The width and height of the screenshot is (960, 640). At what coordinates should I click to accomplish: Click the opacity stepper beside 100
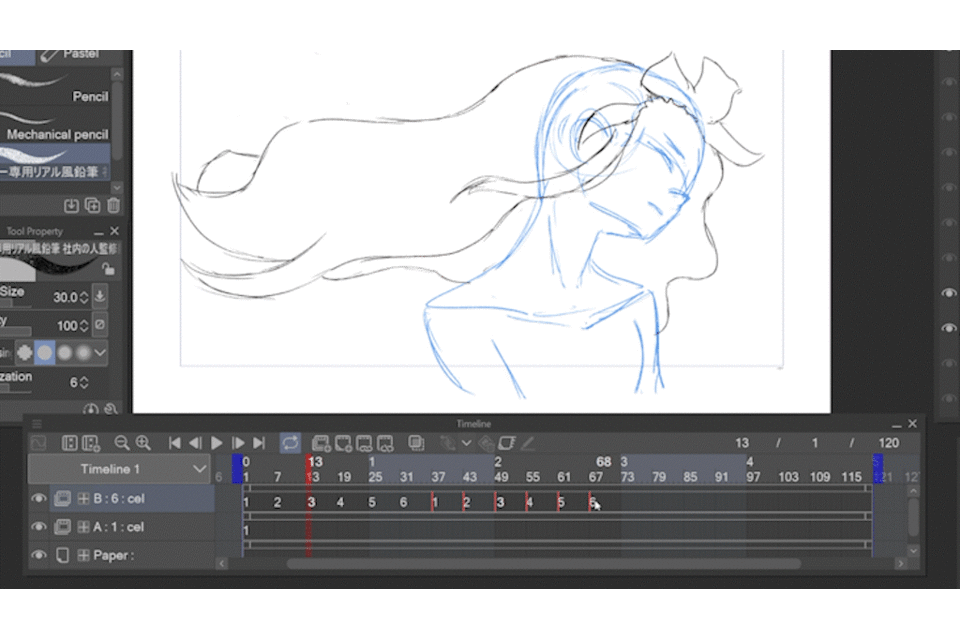(84, 326)
